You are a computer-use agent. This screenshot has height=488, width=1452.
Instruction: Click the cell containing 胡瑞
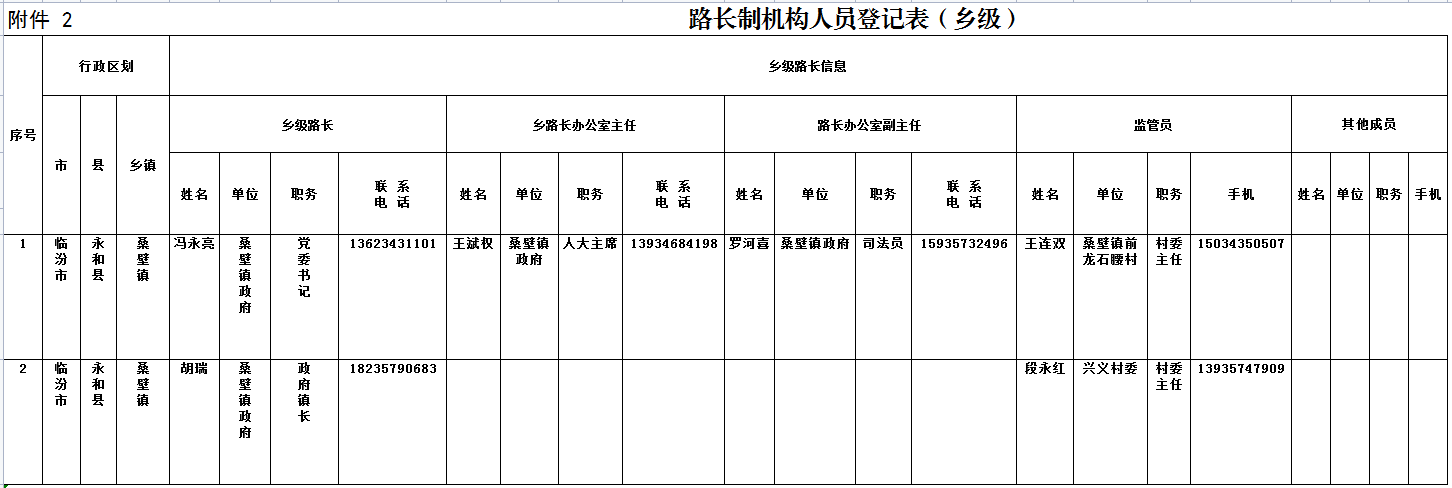coord(194,369)
